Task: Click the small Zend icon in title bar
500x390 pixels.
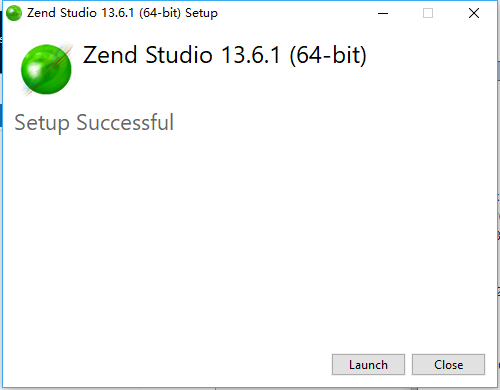Action: coord(14,13)
